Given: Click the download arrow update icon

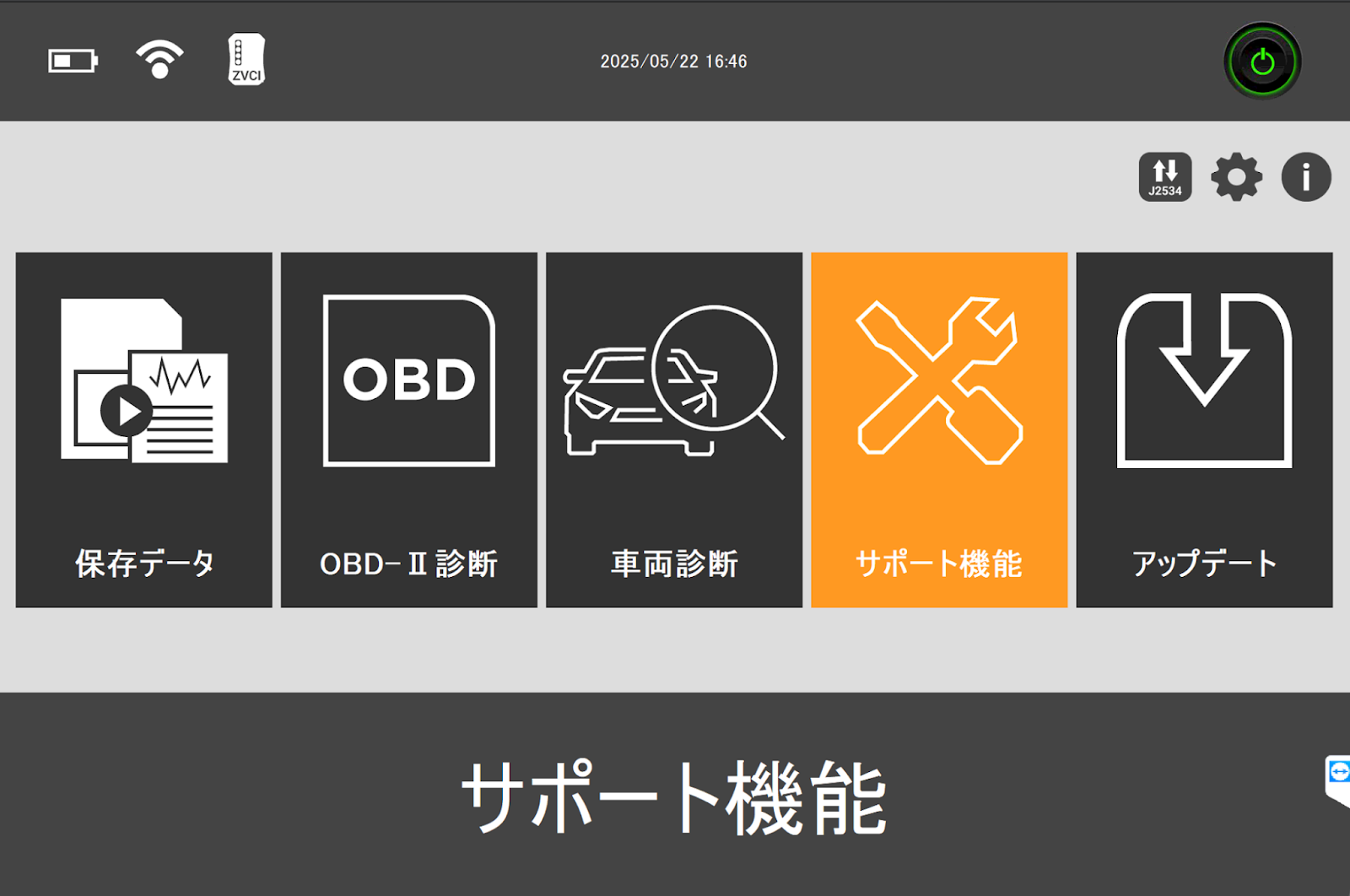Looking at the screenshot, I should (1204, 381).
